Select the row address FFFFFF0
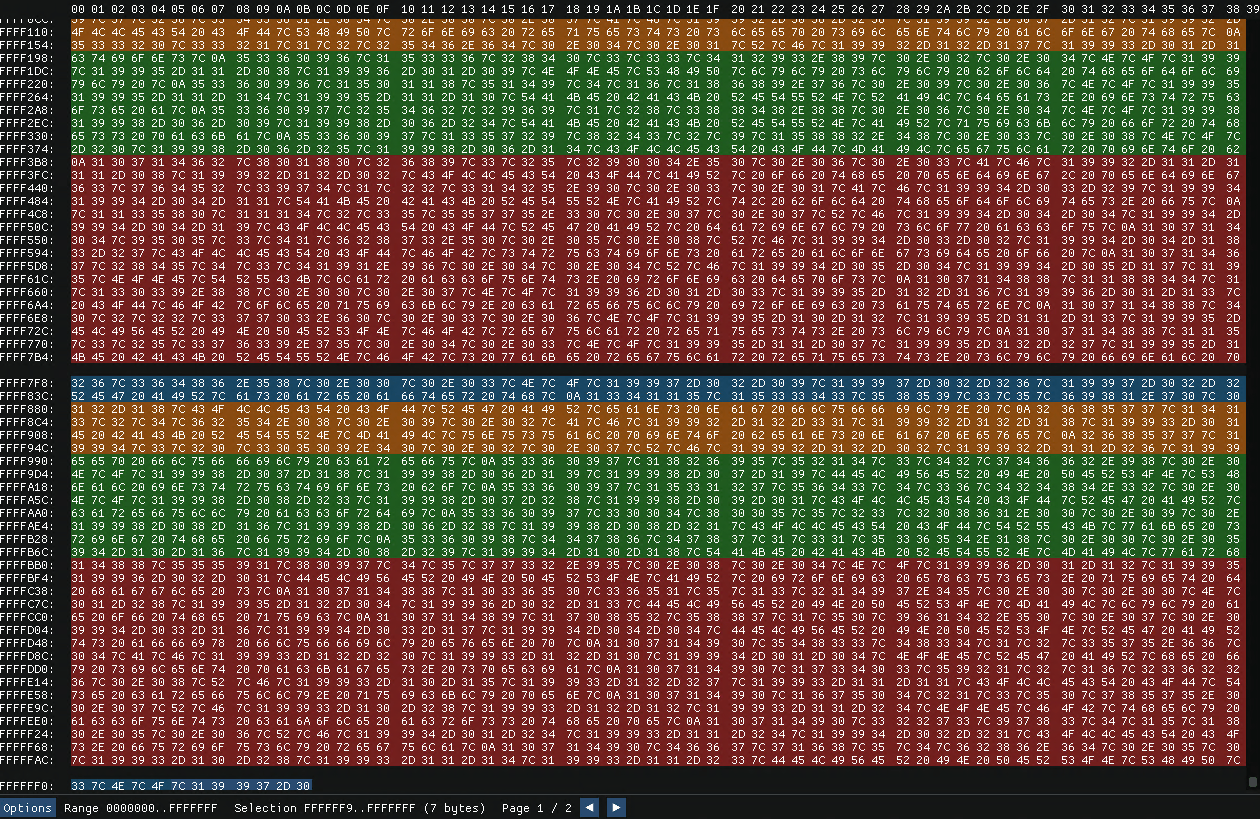1260x819 pixels. (x=31, y=786)
